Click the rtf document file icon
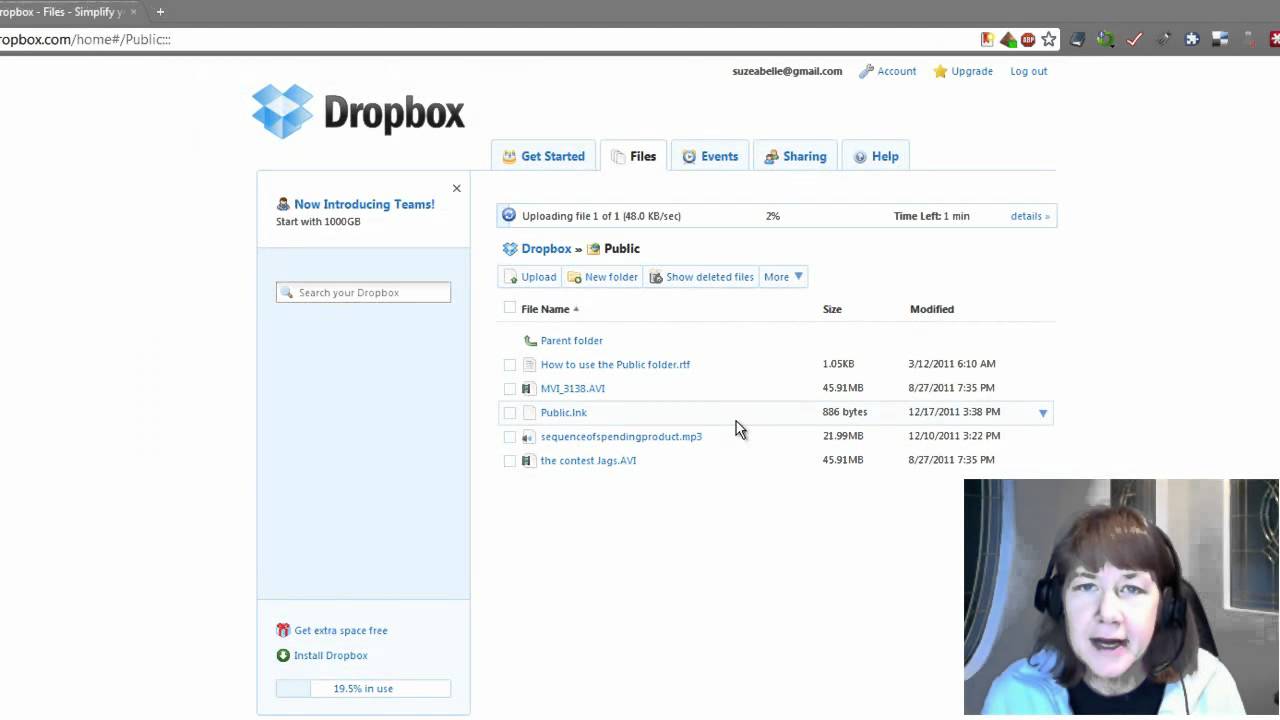The height and width of the screenshot is (720, 1280). (529, 364)
